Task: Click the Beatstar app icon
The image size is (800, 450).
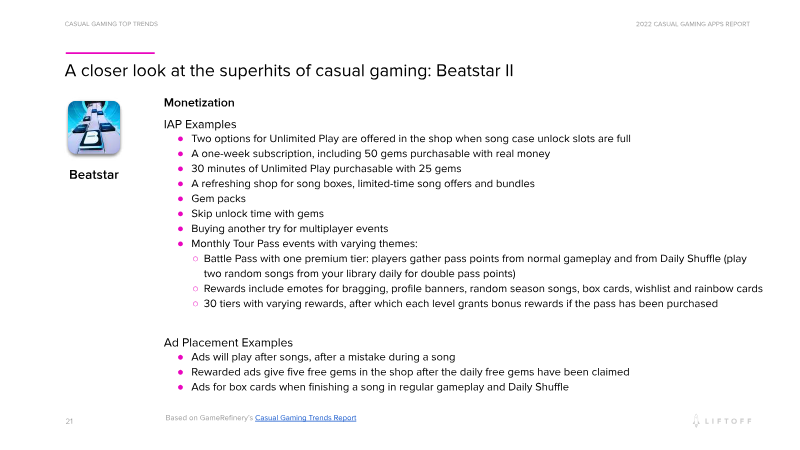Action: [94, 128]
